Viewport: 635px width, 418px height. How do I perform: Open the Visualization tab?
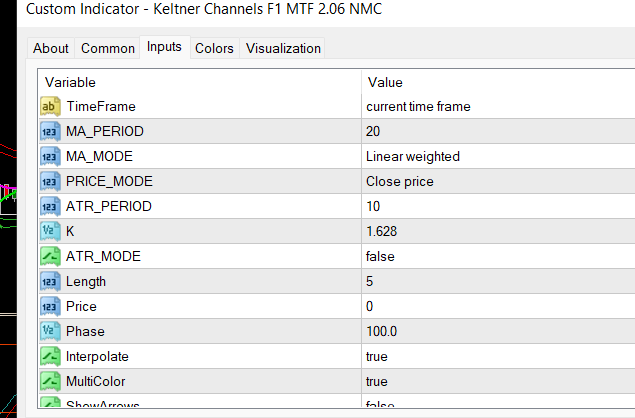tap(283, 48)
